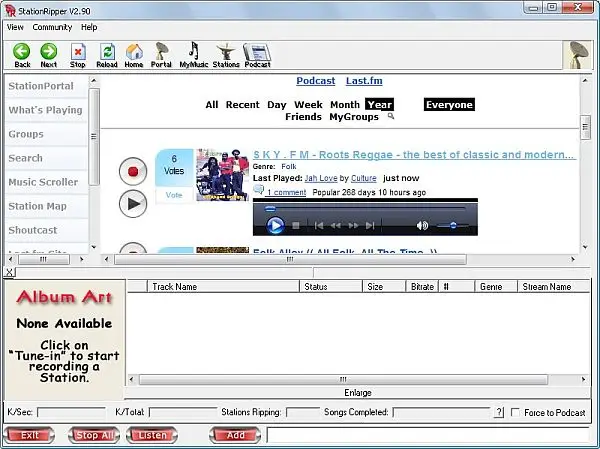Open Shoutcast in the sidebar
The height and width of the screenshot is (449, 600).
pyautogui.click(x=47, y=230)
